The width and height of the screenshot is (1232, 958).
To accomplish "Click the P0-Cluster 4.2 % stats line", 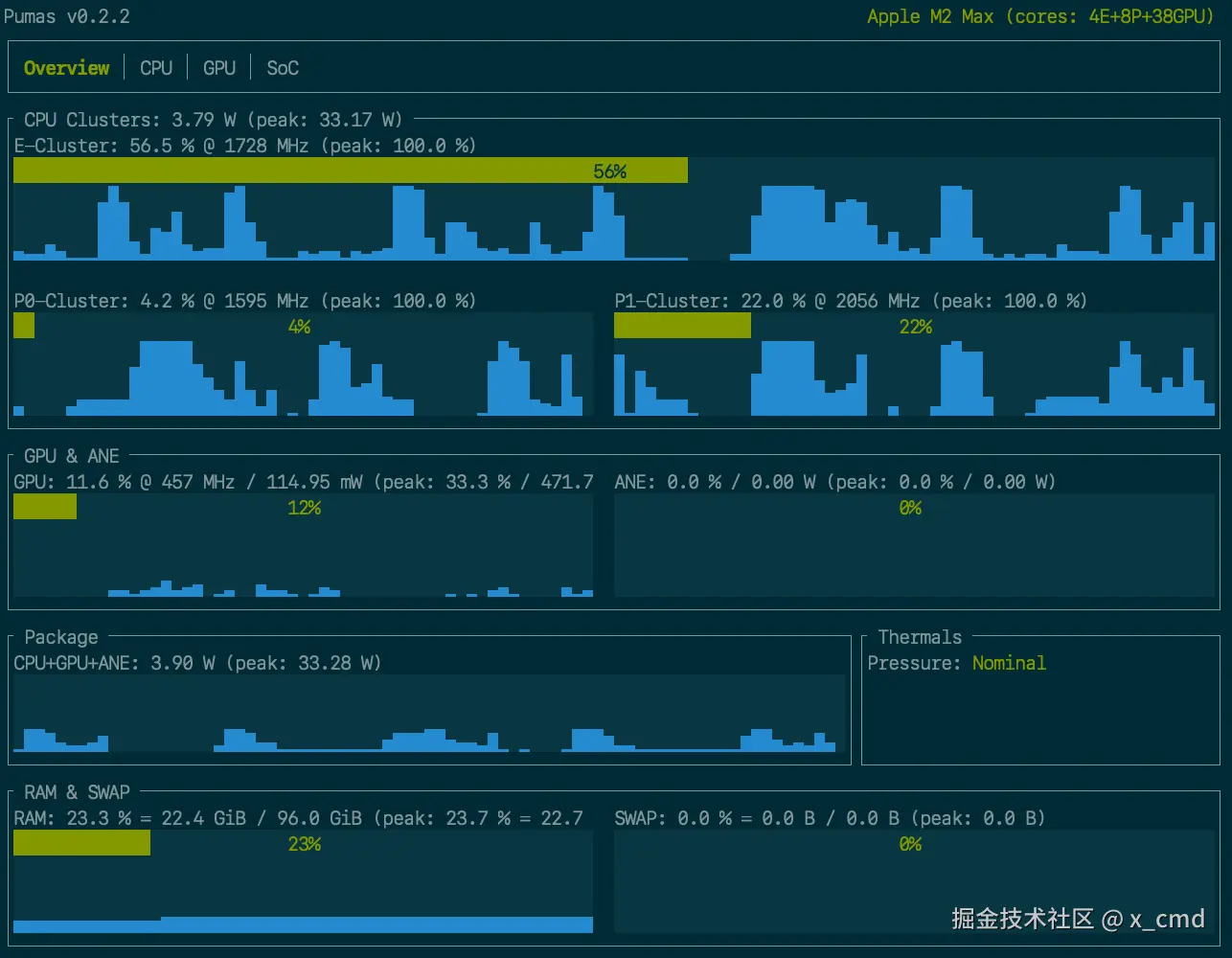I will pyautogui.click(x=245, y=301).
